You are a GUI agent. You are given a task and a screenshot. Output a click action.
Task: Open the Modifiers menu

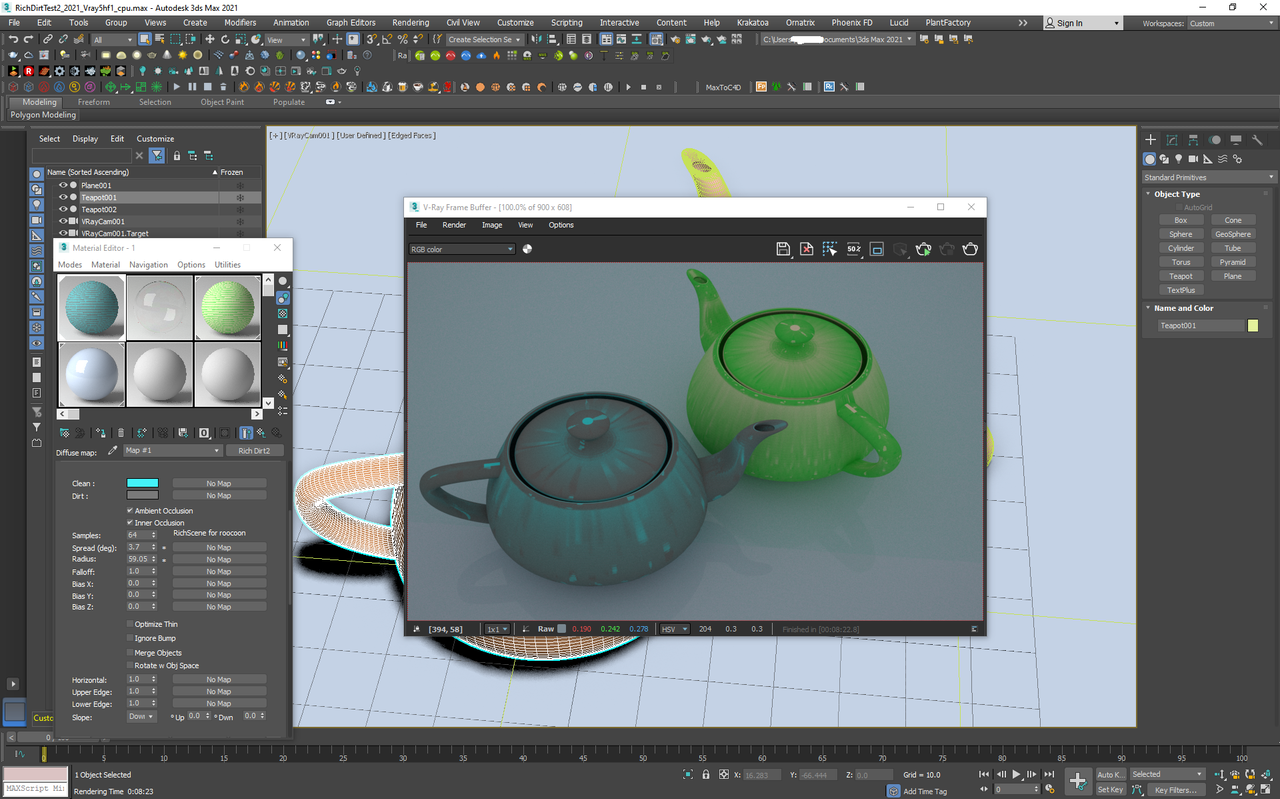point(240,22)
